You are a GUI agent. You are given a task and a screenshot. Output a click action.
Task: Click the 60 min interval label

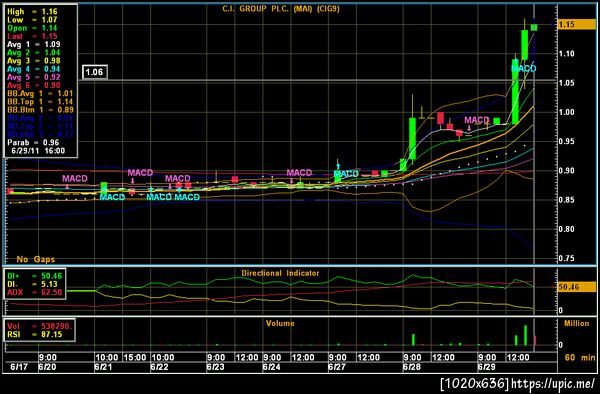(x=580, y=357)
